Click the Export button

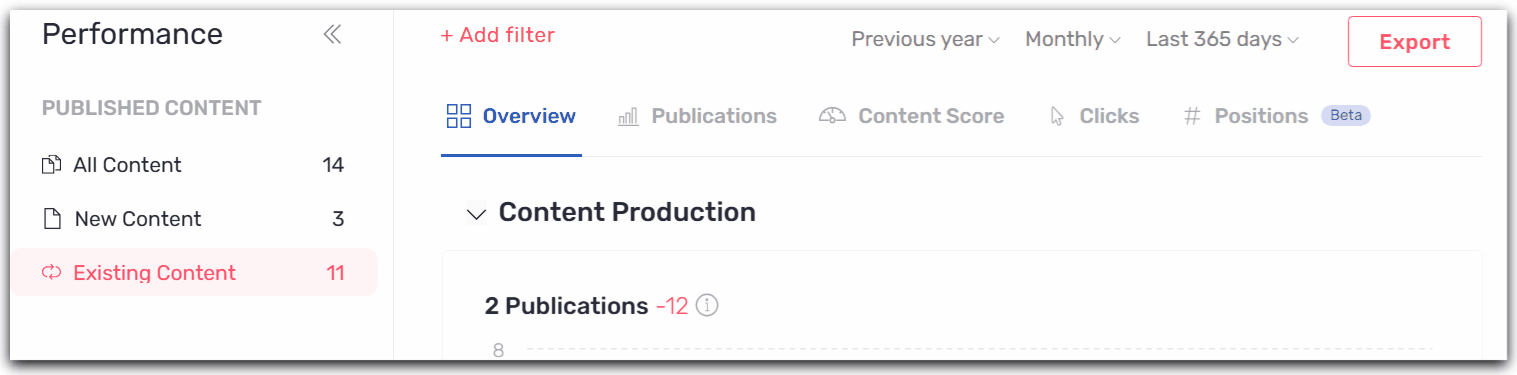(1414, 42)
